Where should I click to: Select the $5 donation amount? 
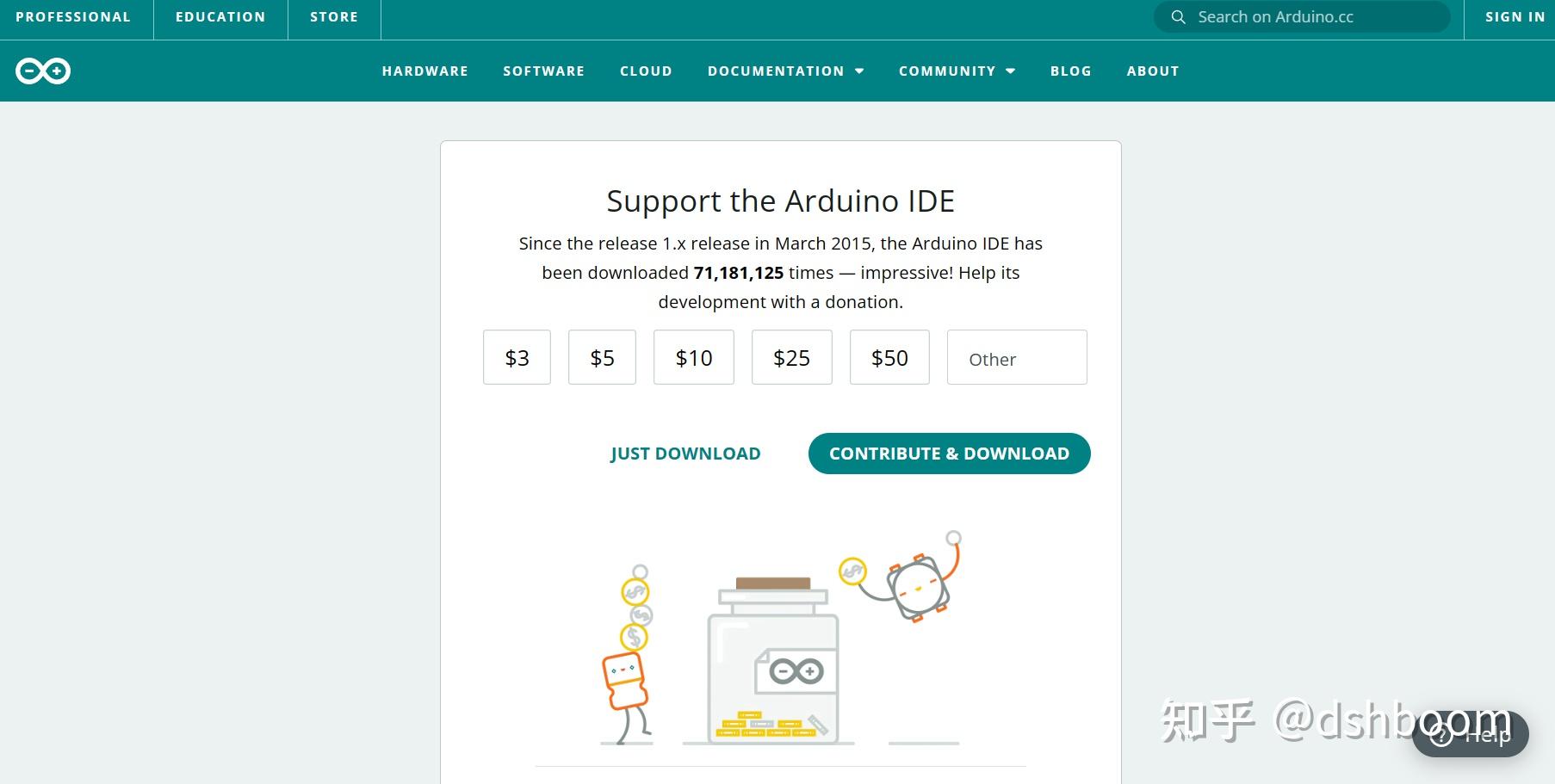pos(602,357)
